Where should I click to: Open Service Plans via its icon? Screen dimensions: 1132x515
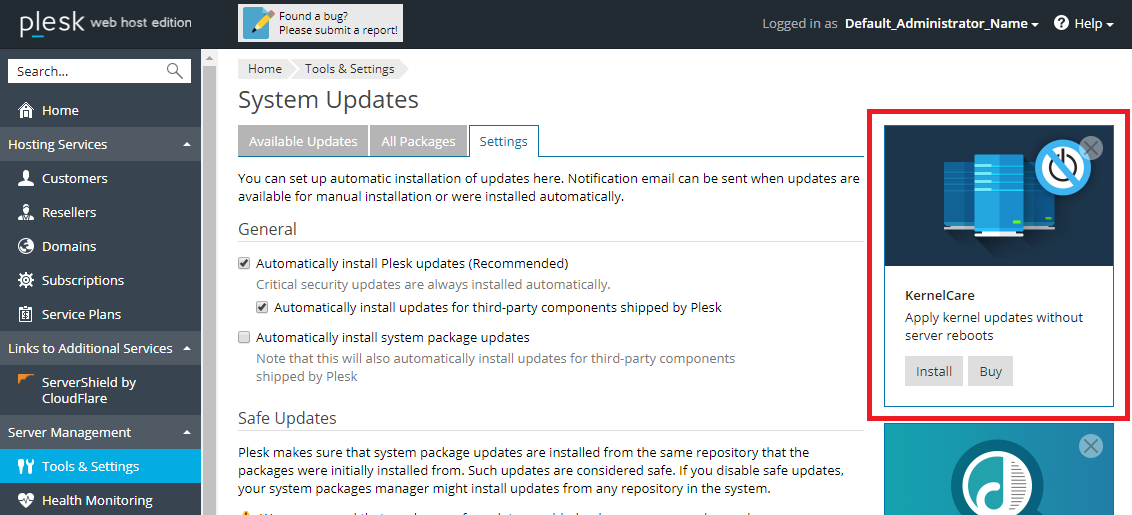[26, 315]
